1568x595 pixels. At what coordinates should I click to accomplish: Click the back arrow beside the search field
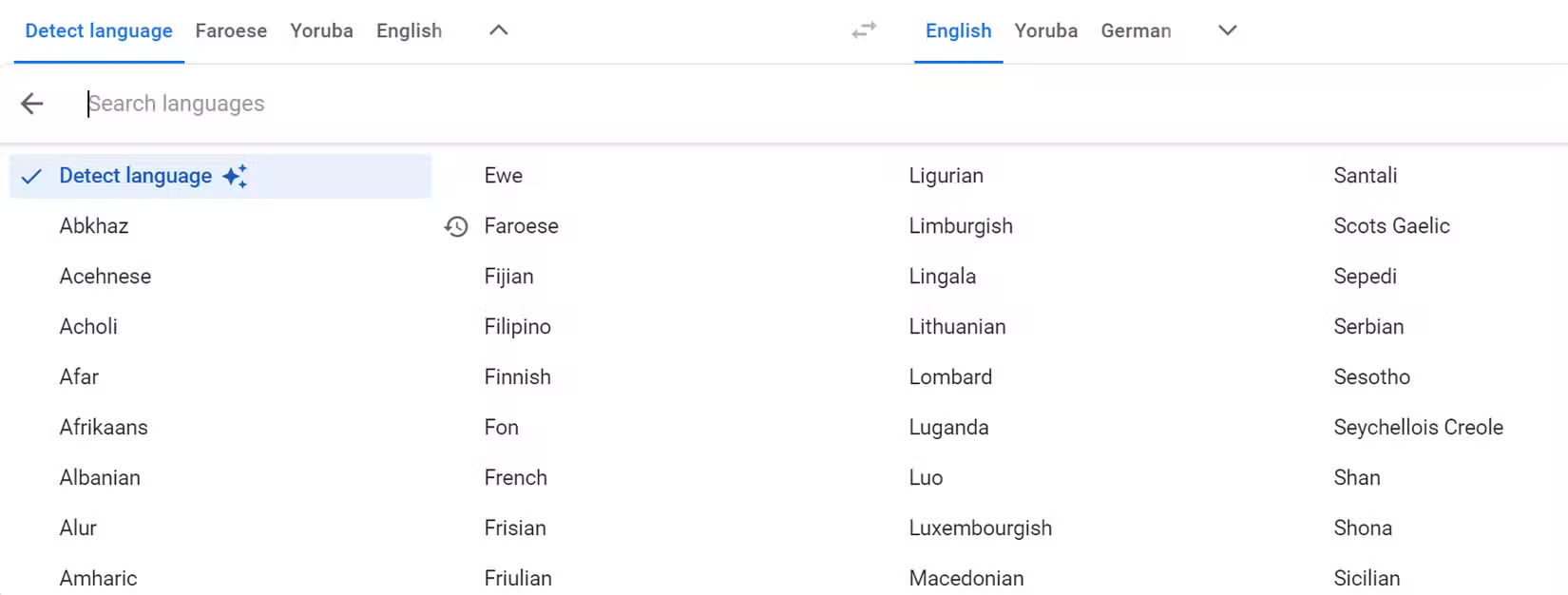[32, 104]
